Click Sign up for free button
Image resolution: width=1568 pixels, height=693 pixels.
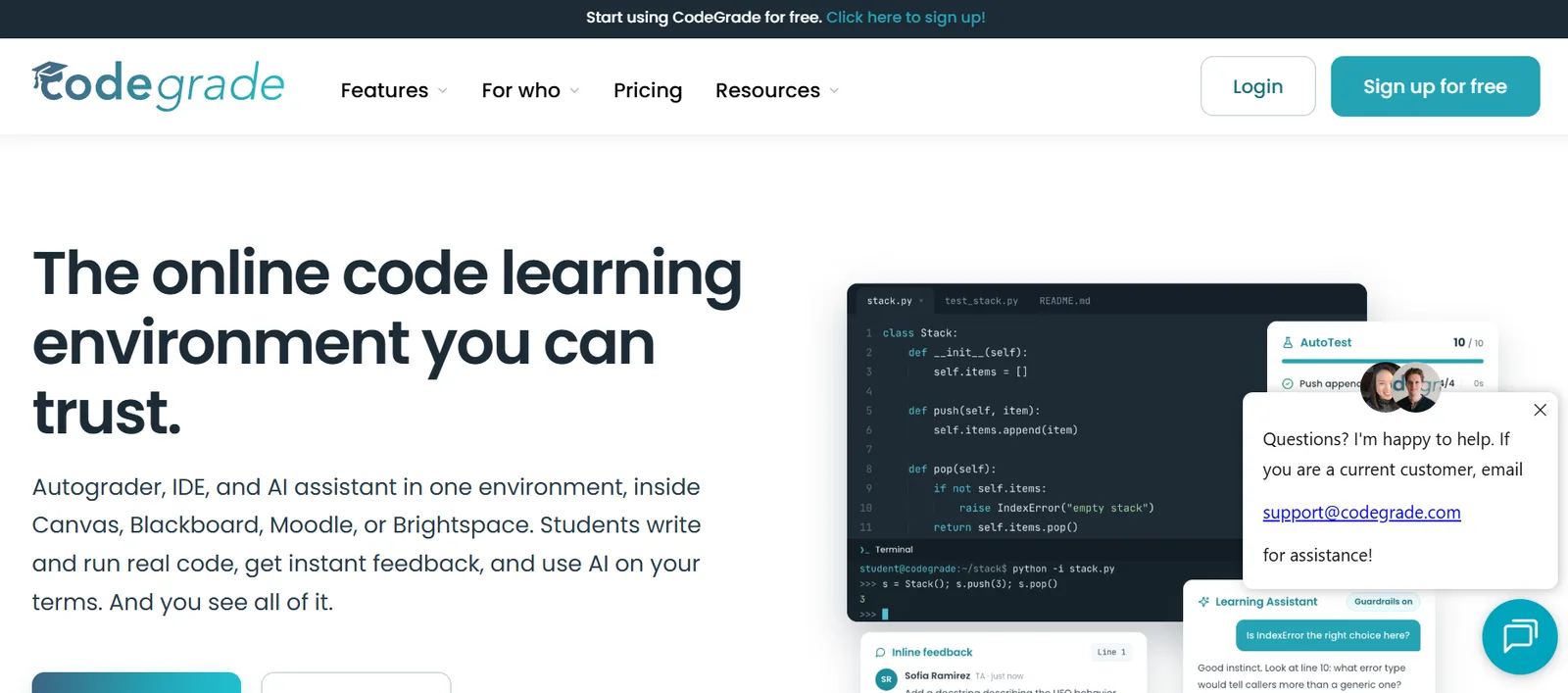[x=1435, y=86]
